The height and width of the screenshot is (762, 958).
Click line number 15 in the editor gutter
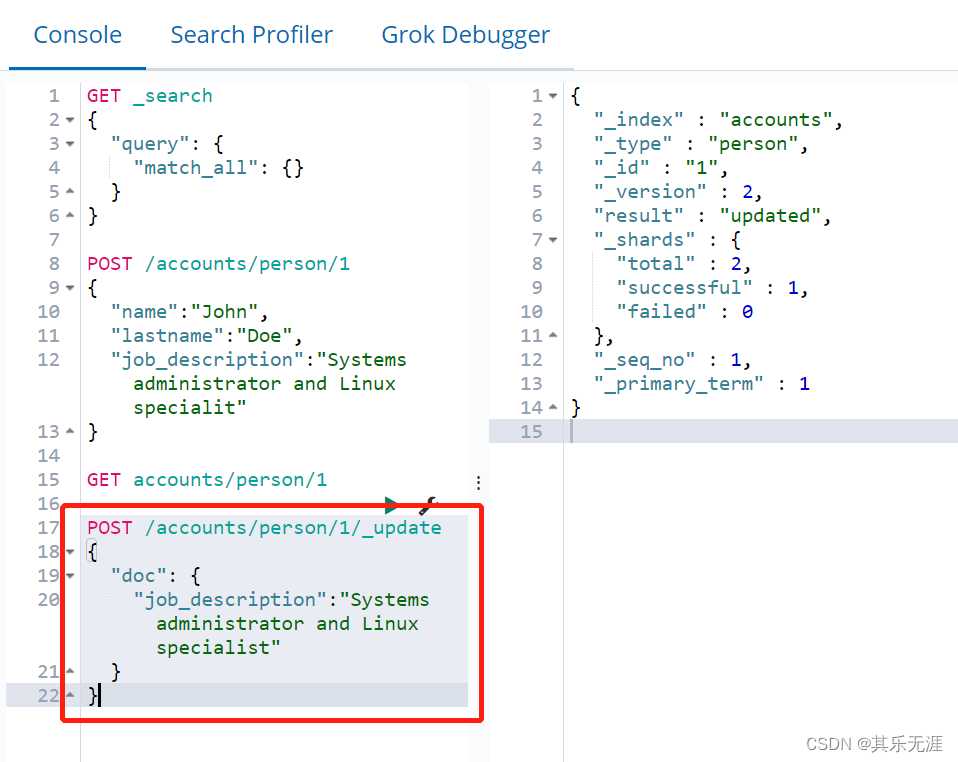click(x=49, y=479)
